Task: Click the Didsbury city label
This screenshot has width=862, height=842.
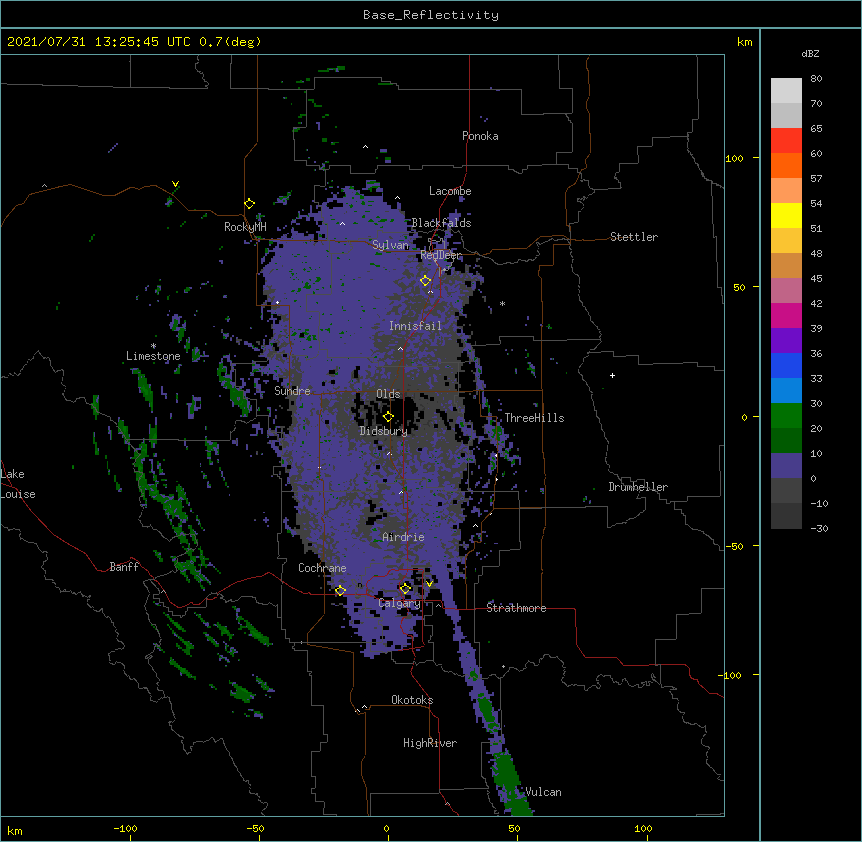Action: click(383, 431)
